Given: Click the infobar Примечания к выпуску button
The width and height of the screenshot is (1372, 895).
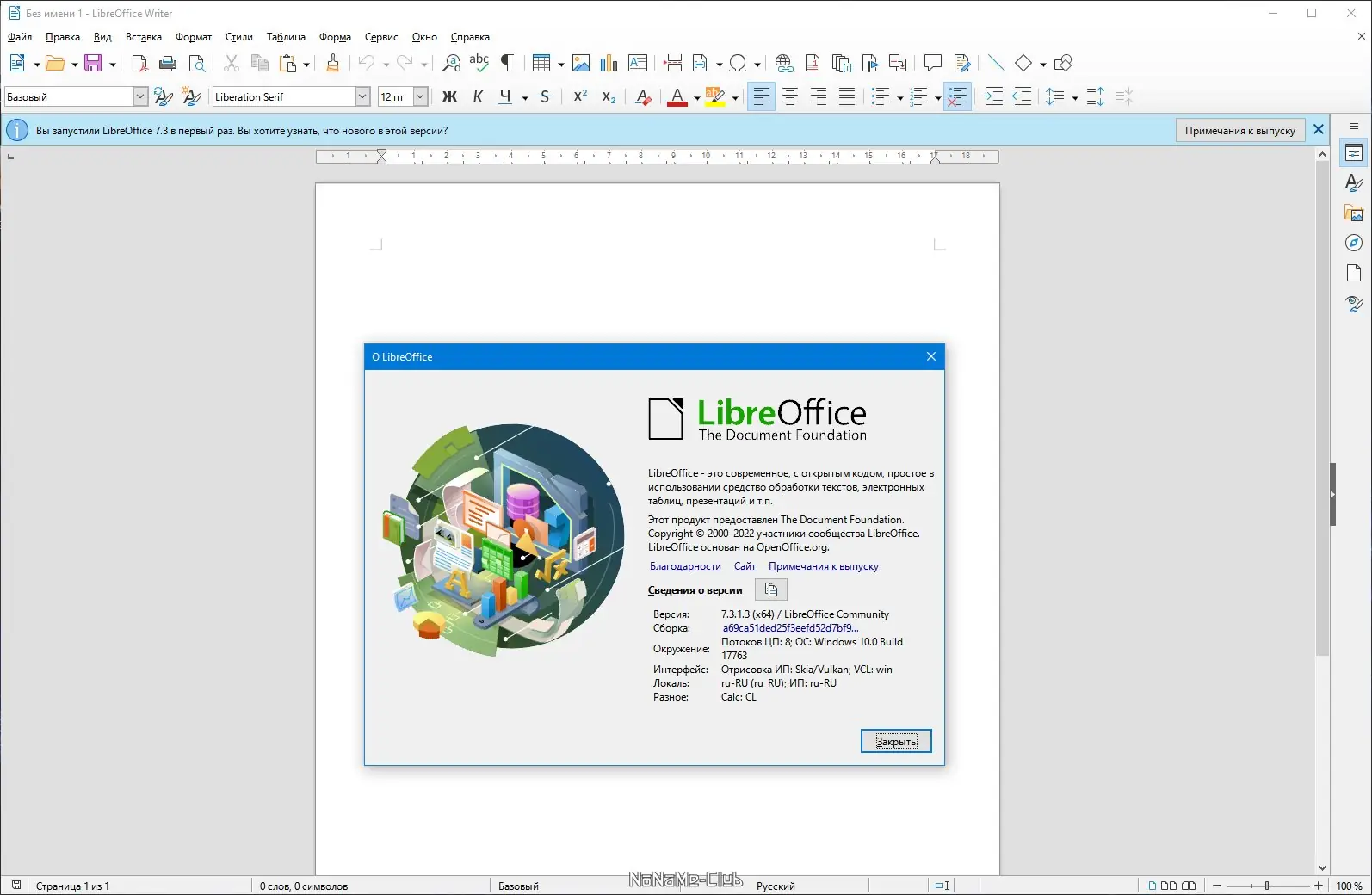Looking at the screenshot, I should (x=1239, y=130).
